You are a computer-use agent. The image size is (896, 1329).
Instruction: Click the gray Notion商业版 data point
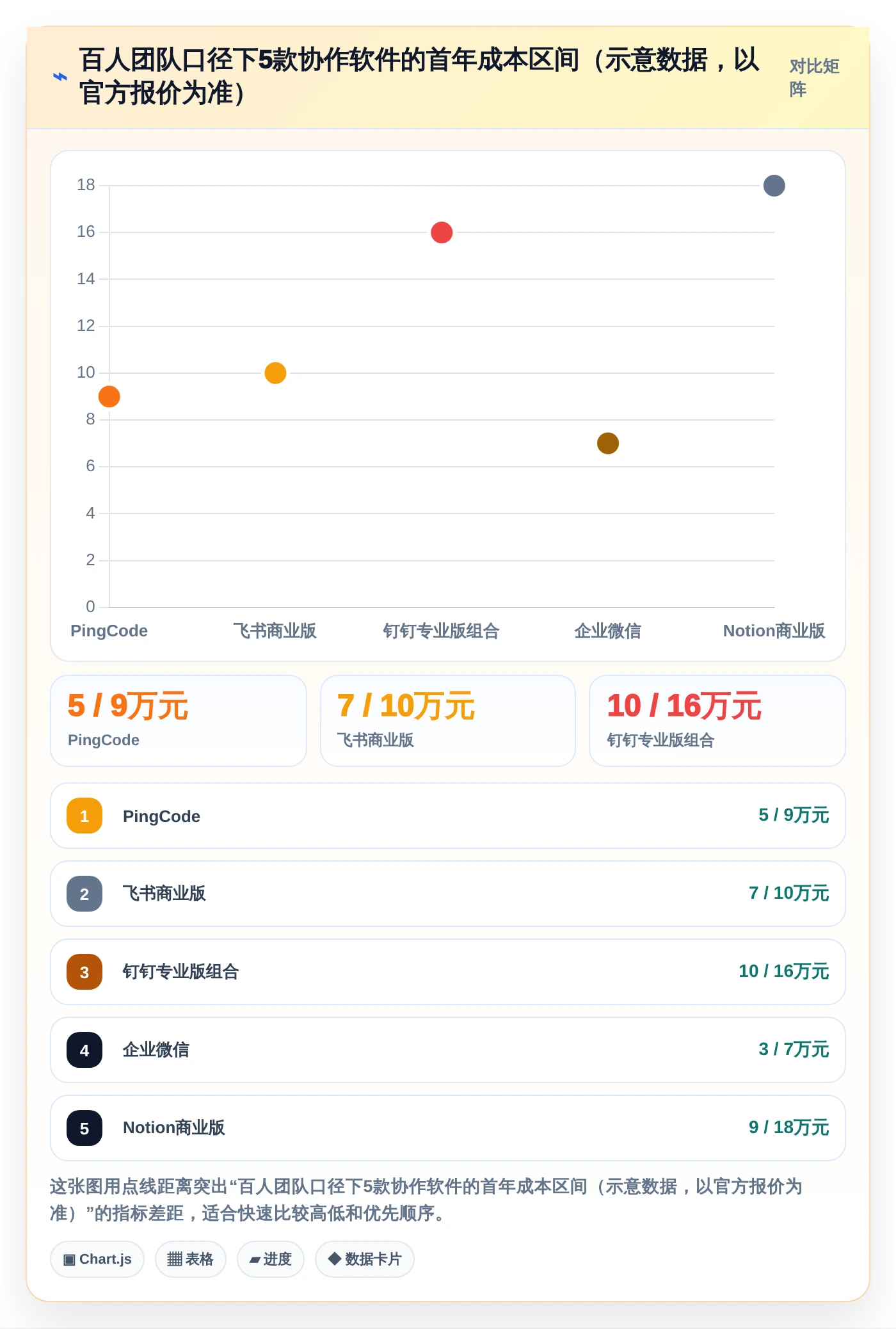(x=774, y=186)
